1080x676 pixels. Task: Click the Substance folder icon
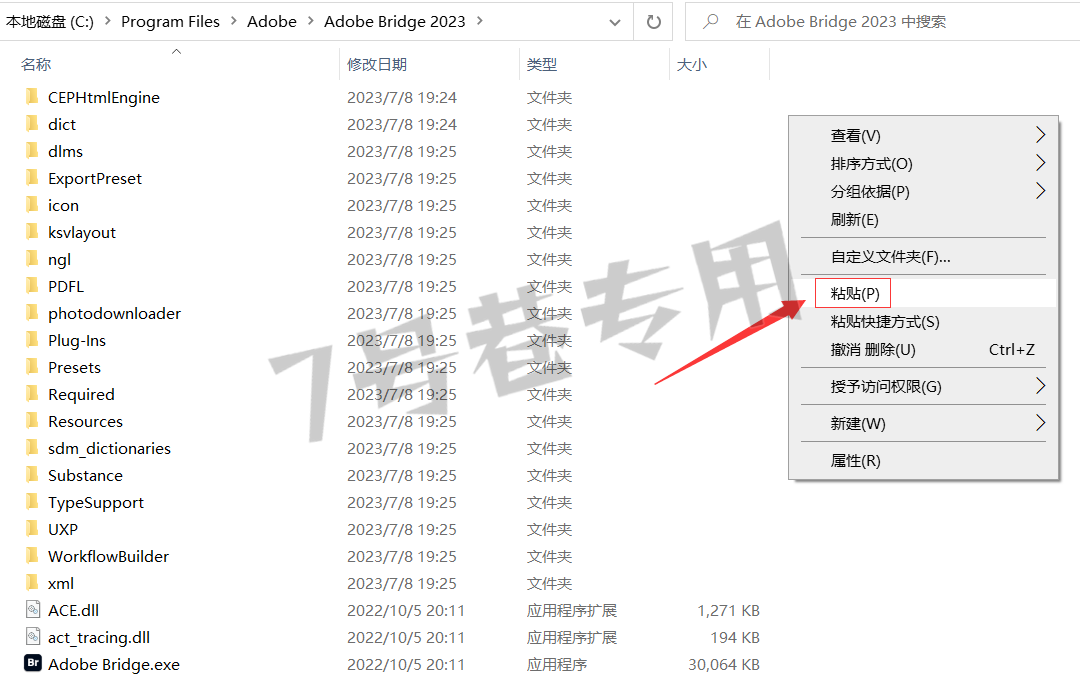(x=32, y=475)
